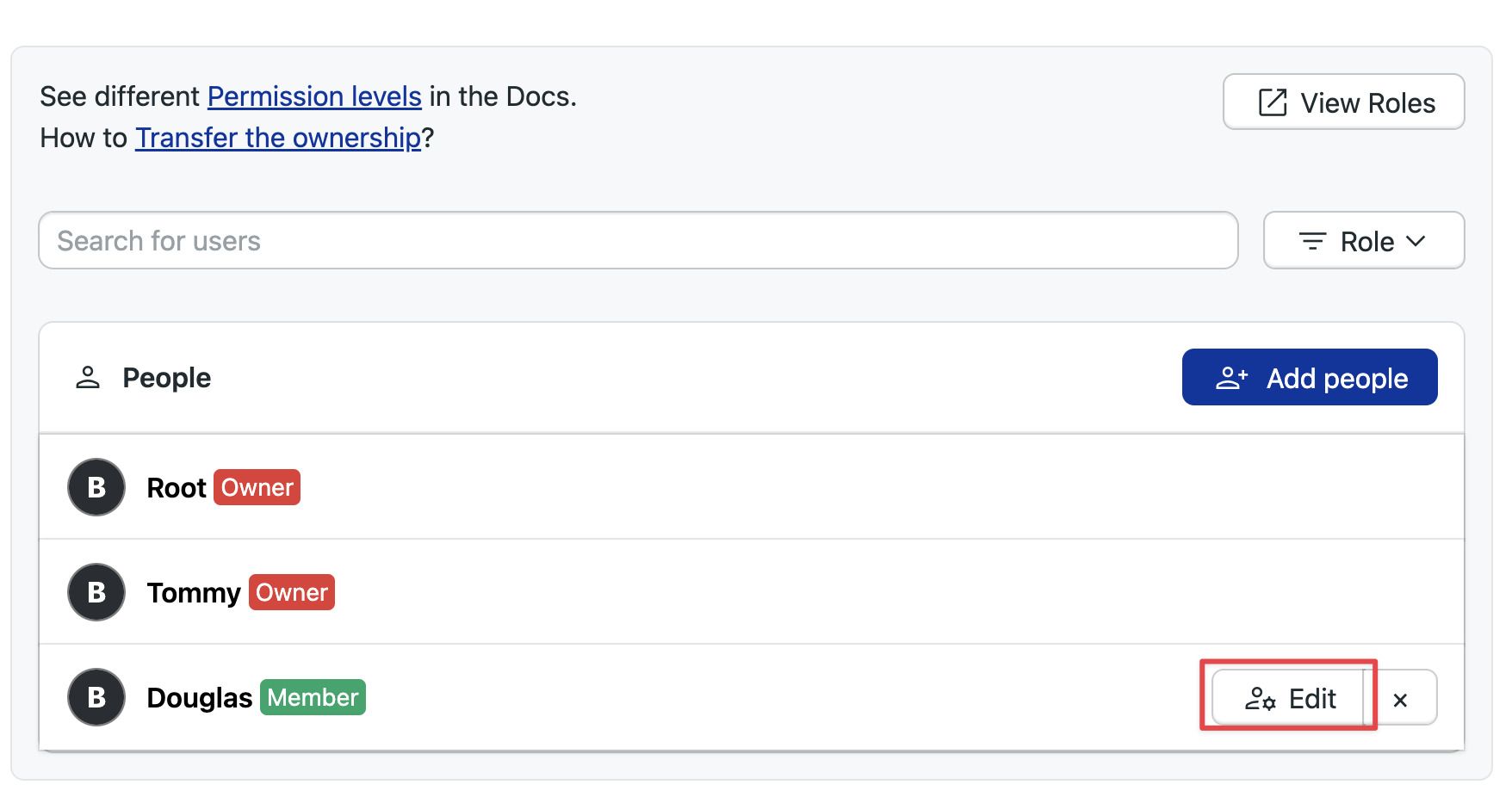Click the filter lines icon beside Role

[x=1312, y=241]
